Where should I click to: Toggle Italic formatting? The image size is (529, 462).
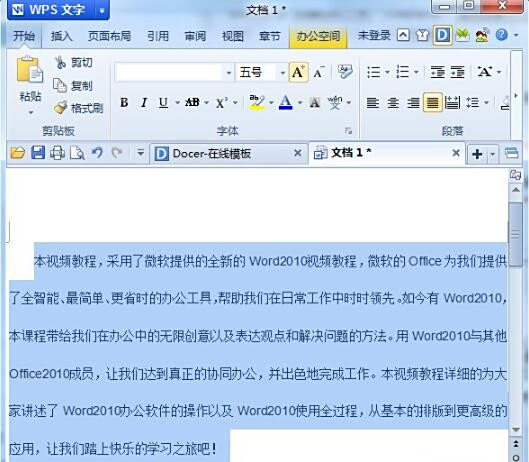[144, 103]
